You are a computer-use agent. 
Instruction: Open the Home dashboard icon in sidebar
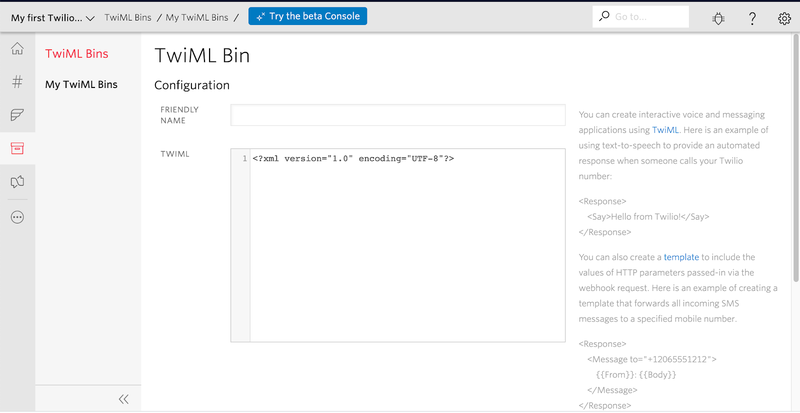(17, 49)
